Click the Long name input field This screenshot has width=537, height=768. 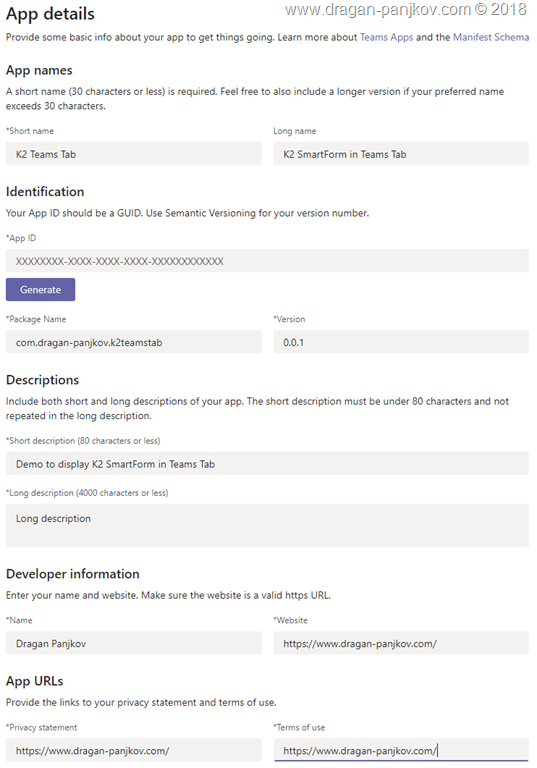tap(401, 154)
